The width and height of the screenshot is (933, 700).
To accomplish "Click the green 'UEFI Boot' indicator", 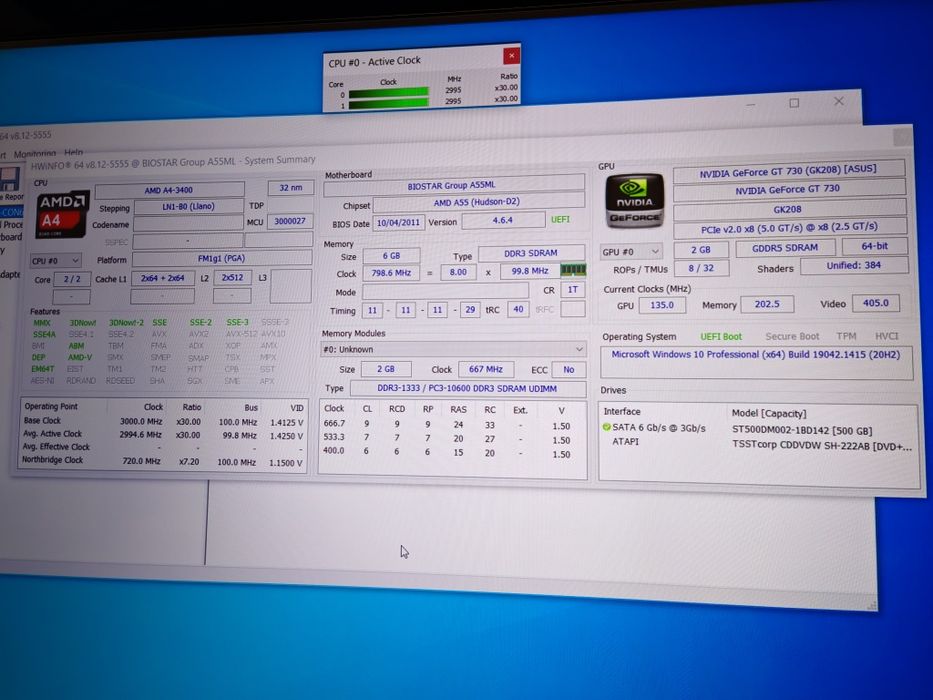I will 721,336.
